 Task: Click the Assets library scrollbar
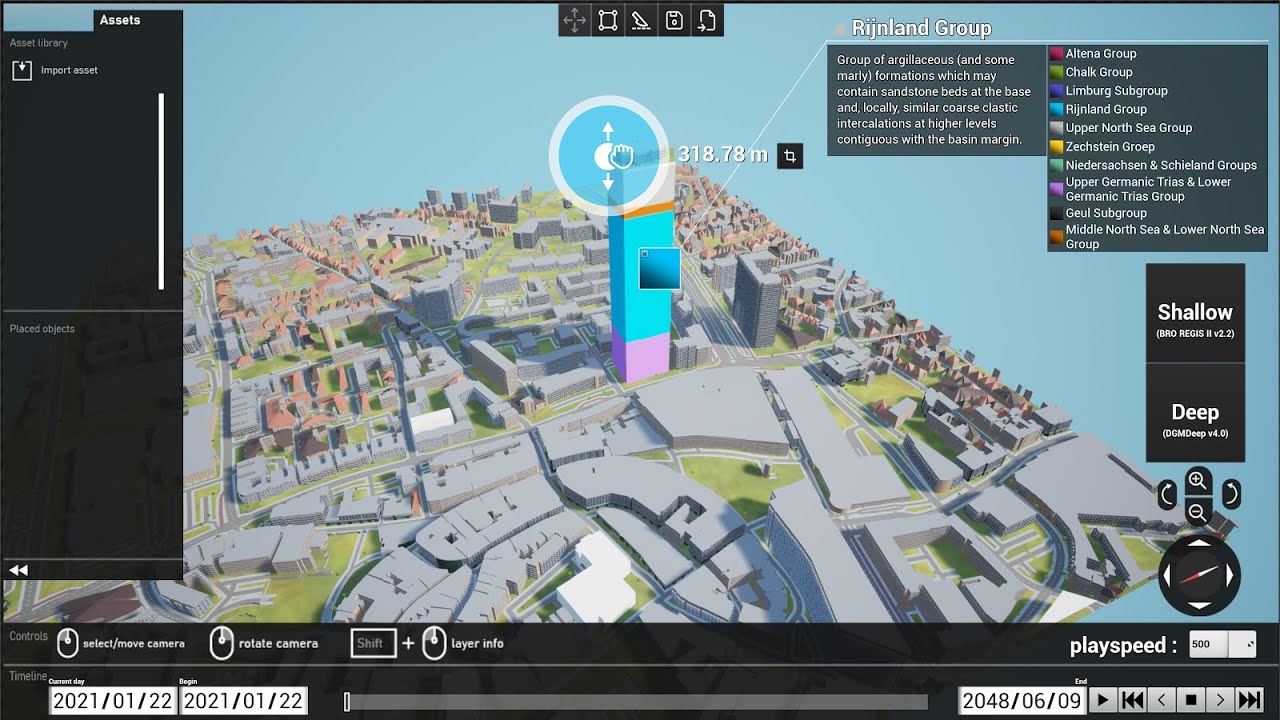click(x=161, y=192)
